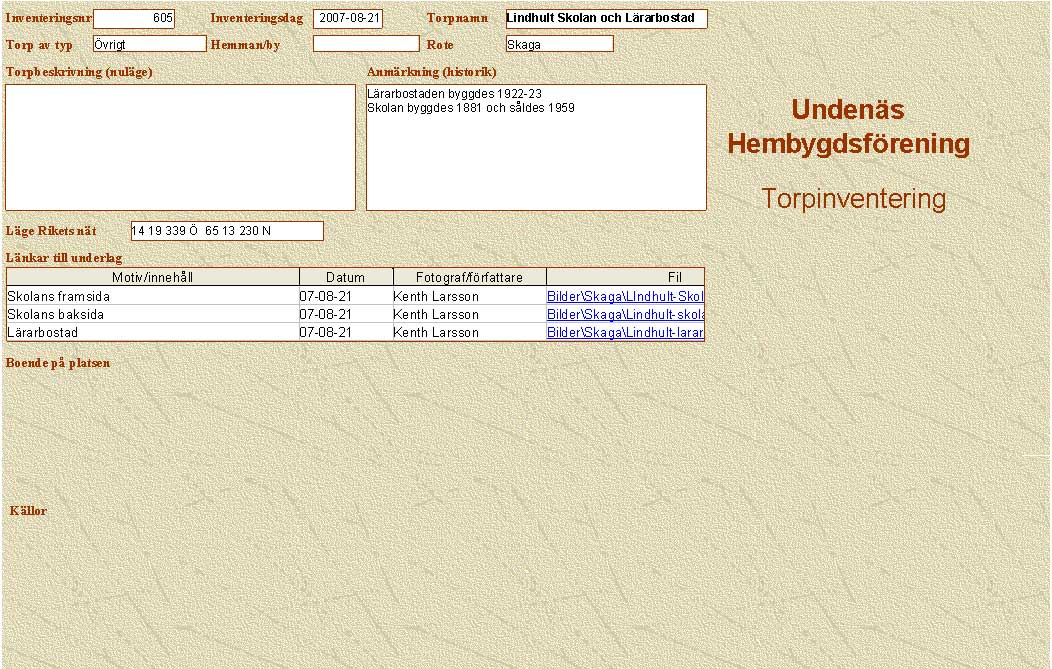The width and height of the screenshot is (1052, 669).
Task: Open the file link for Skolans baksida
Action: pyautogui.click(x=625, y=314)
